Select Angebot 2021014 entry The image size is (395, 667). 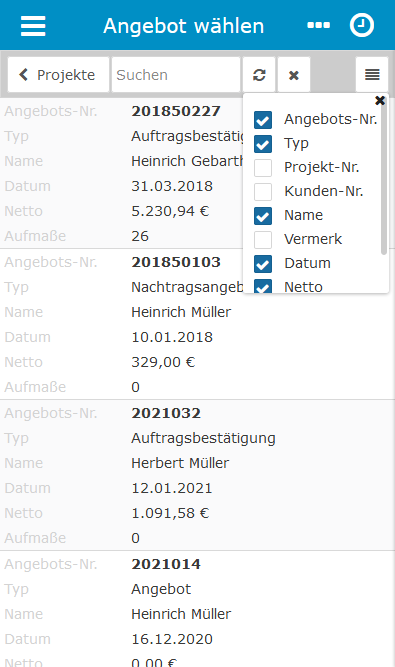[197, 609]
